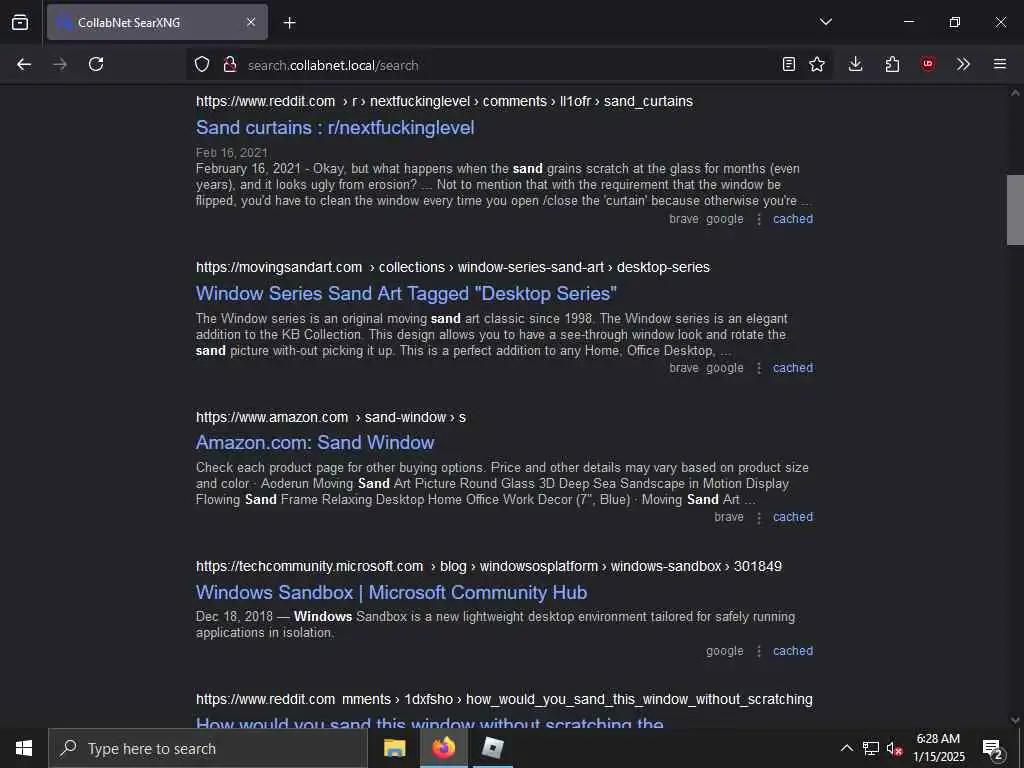Reload the current page
The width and height of the screenshot is (1024, 768).
96,64
